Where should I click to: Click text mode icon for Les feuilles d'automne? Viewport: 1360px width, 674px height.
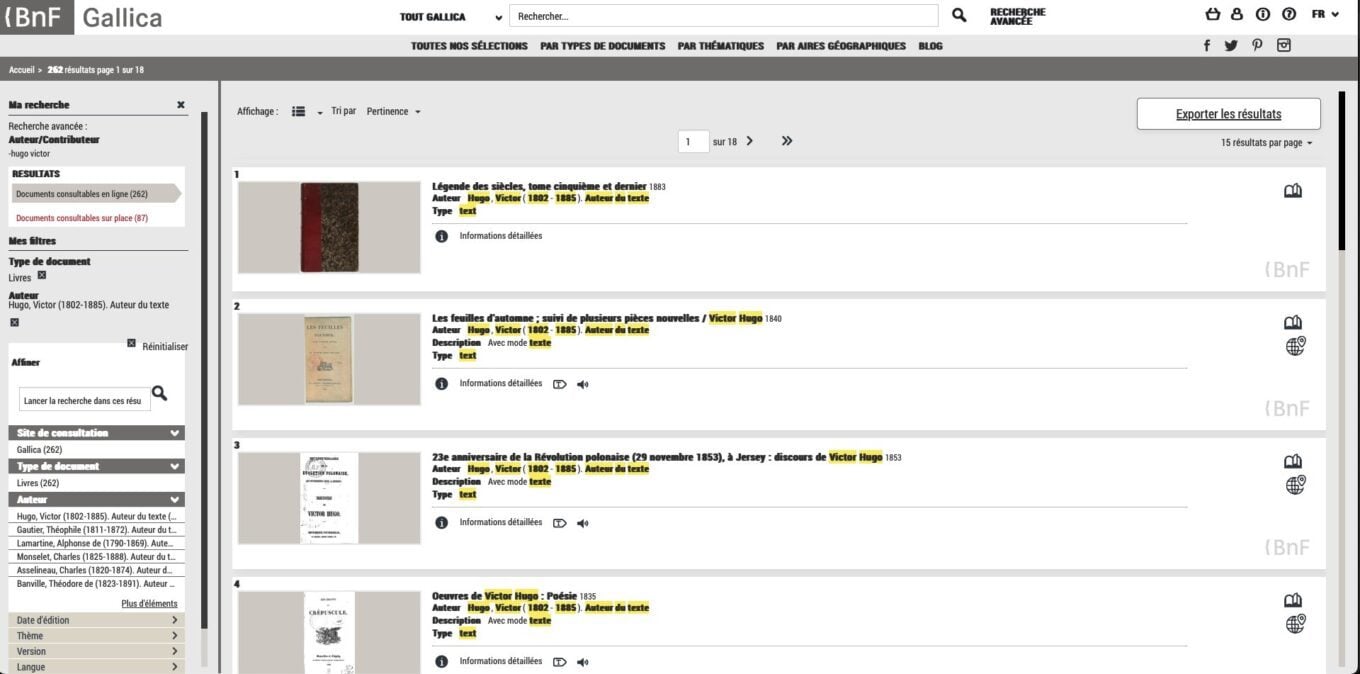click(x=559, y=384)
